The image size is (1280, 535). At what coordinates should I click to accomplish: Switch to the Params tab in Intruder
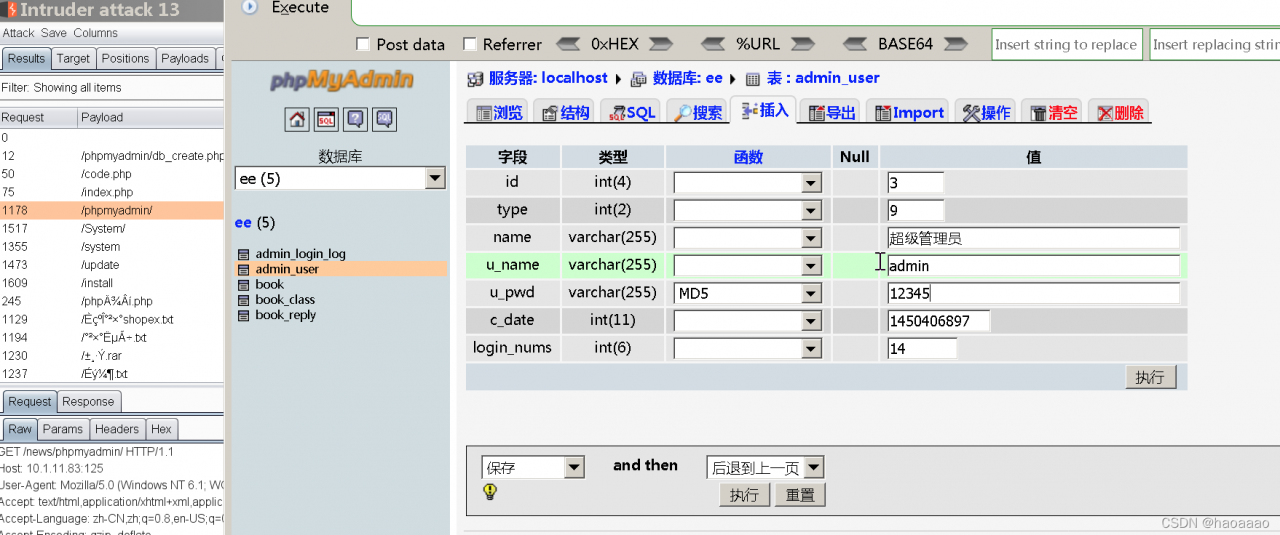(63, 429)
